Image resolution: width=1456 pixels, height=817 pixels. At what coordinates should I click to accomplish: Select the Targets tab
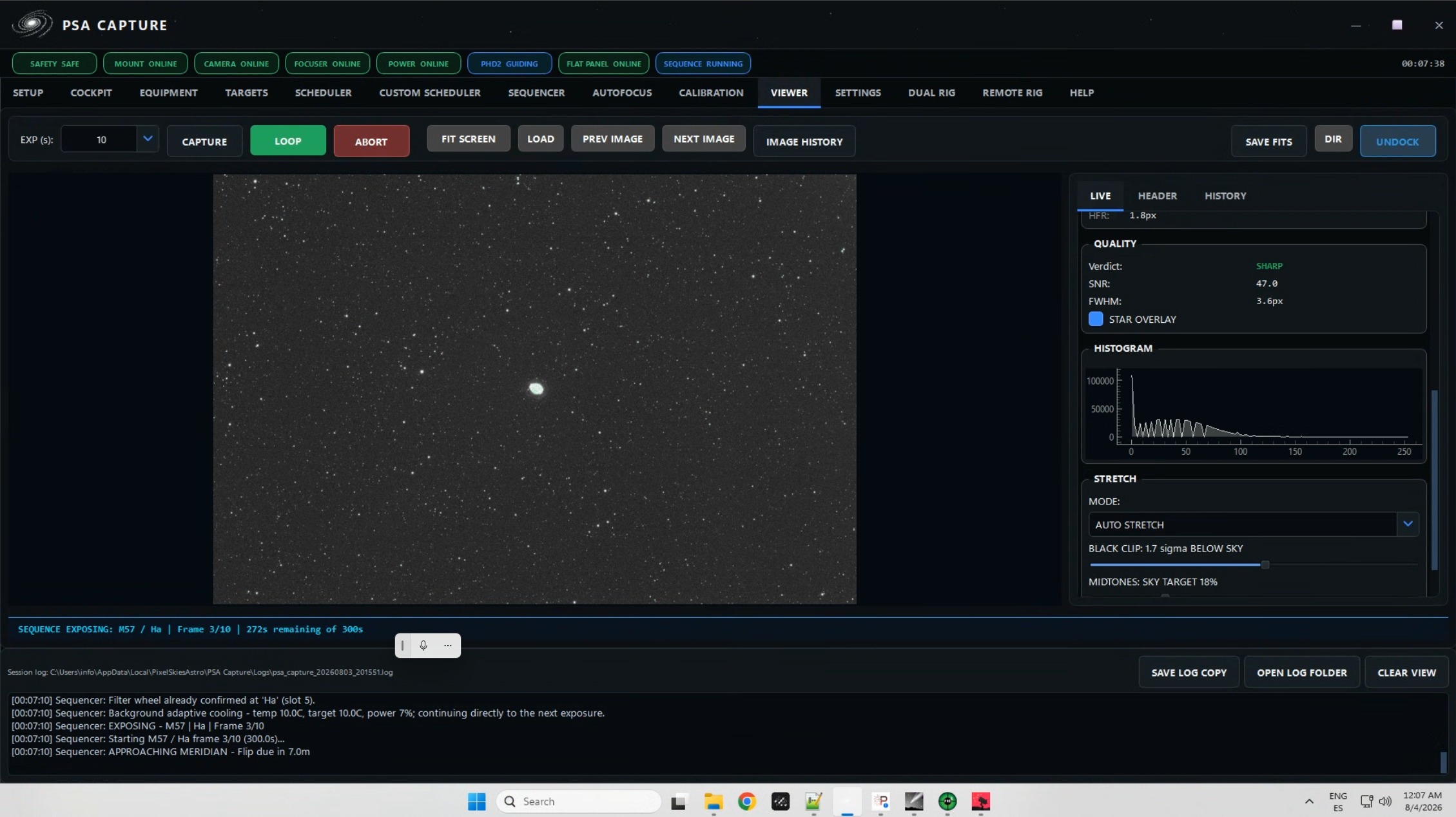[x=246, y=93]
